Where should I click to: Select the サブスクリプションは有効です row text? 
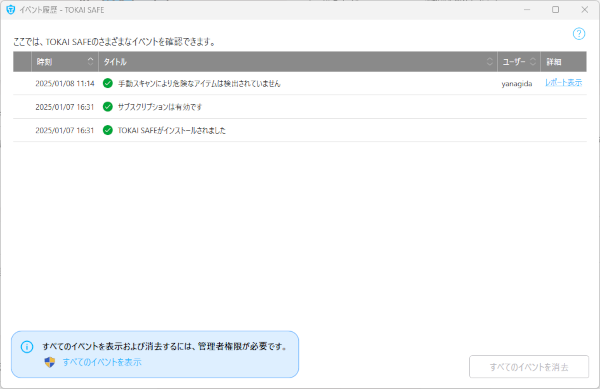click(x=160, y=107)
